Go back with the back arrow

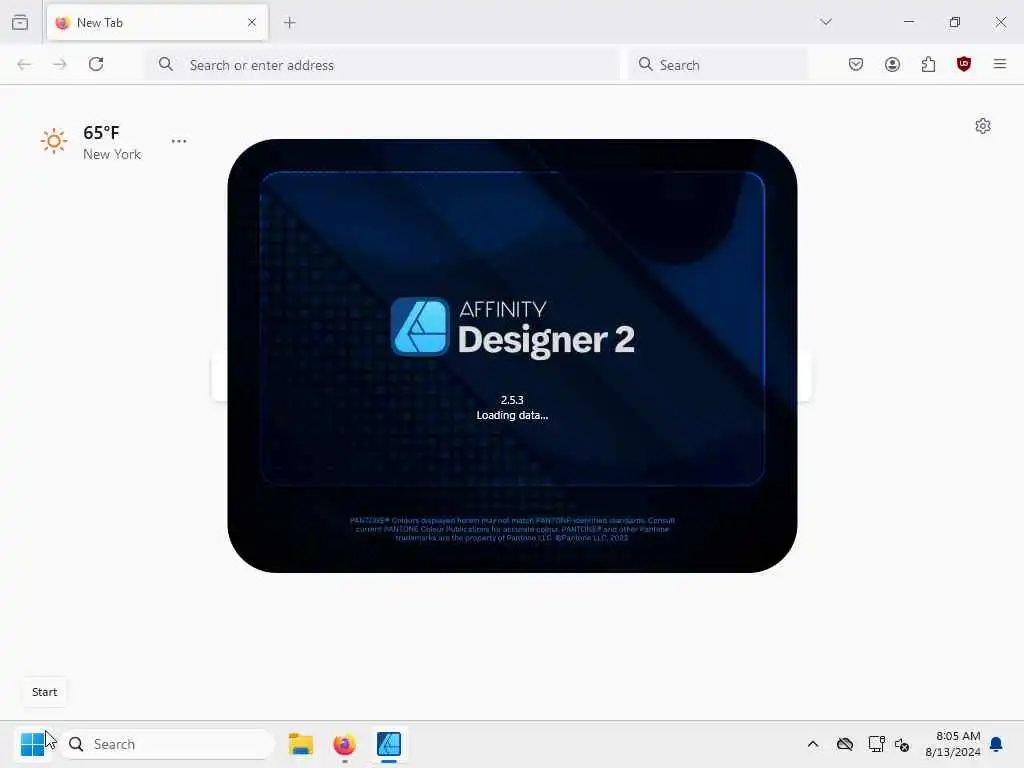24,64
